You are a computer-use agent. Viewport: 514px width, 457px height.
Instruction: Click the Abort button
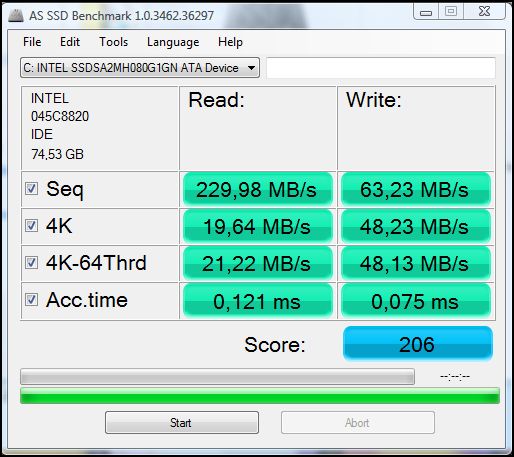tap(358, 423)
